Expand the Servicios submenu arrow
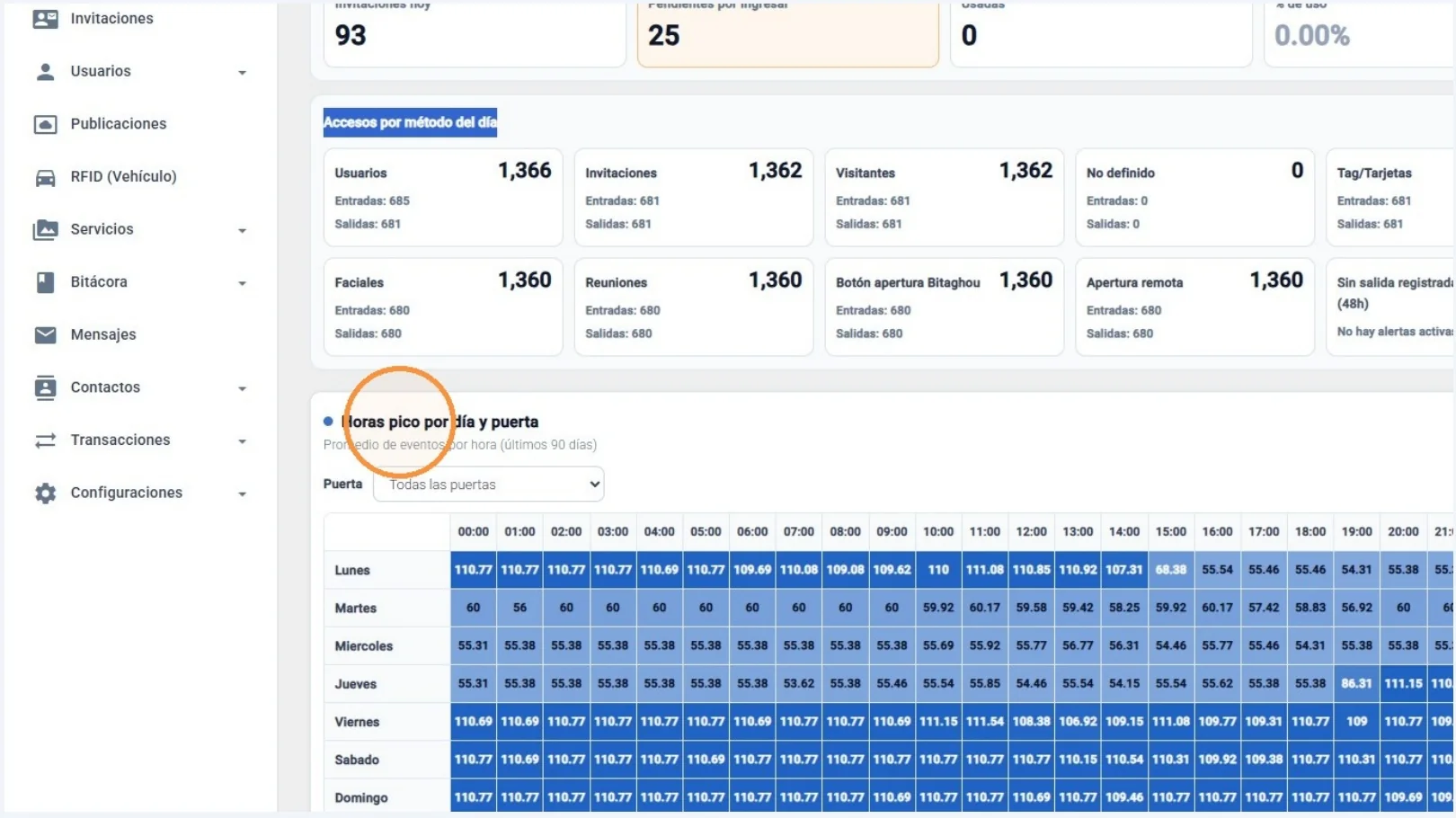This screenshot has width=1456, height=818. click(242, 231)
